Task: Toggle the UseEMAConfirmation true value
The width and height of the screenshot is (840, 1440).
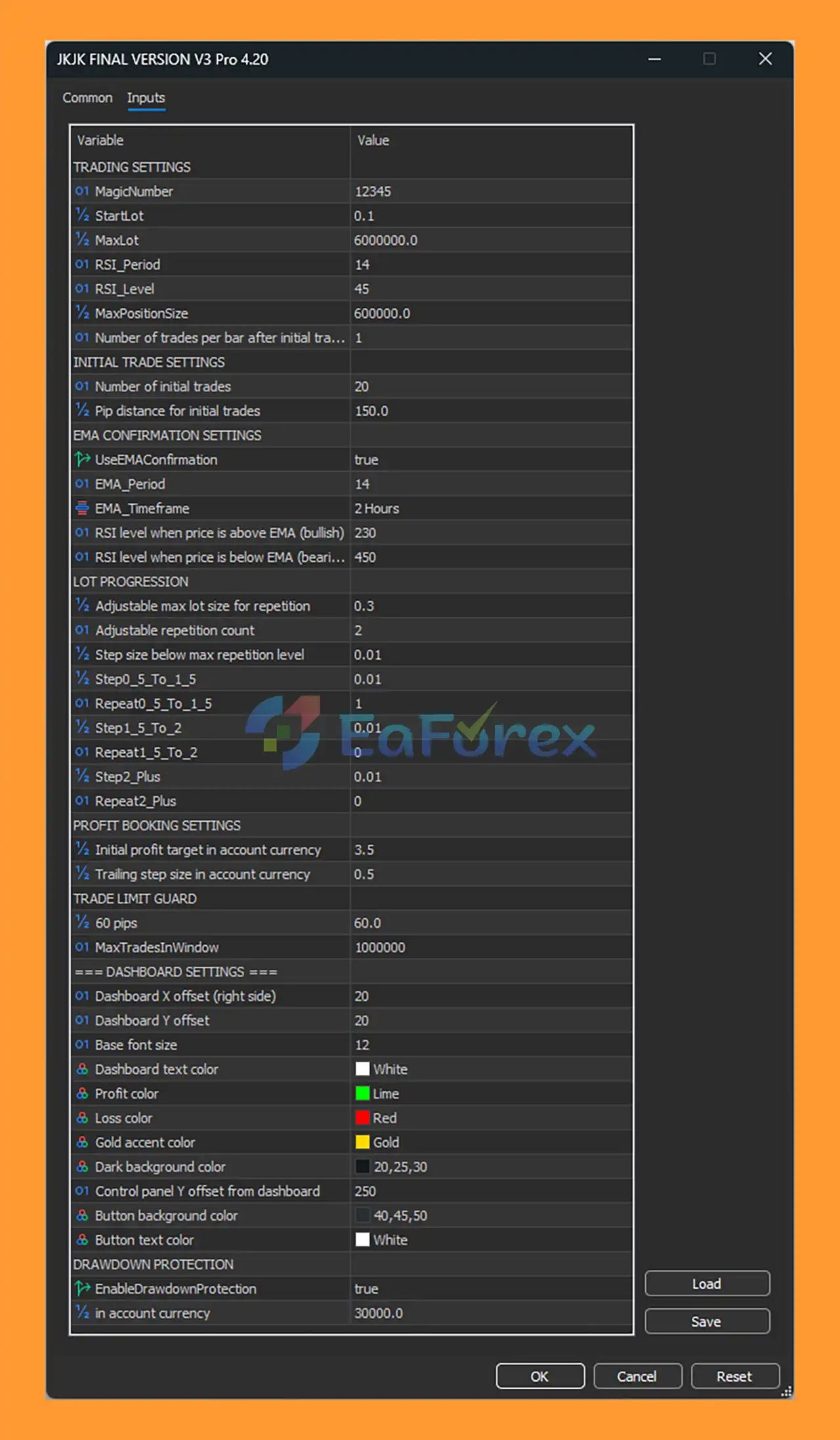Action: click(366, 459)
